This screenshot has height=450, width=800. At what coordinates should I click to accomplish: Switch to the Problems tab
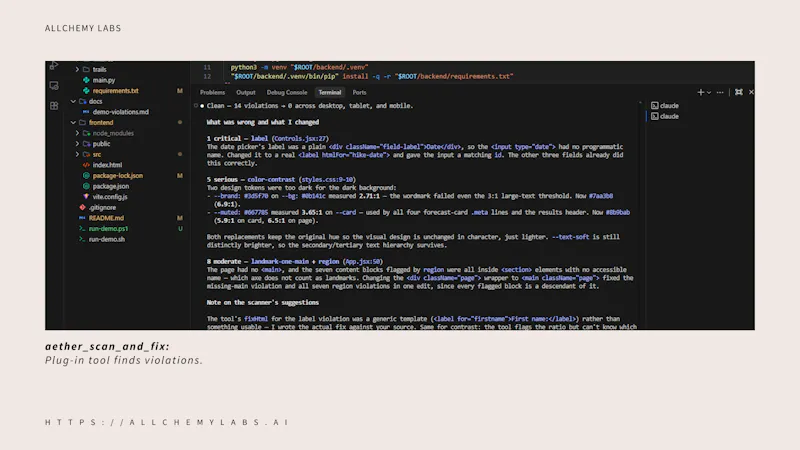pyautogui.click(x=212, y=92)
